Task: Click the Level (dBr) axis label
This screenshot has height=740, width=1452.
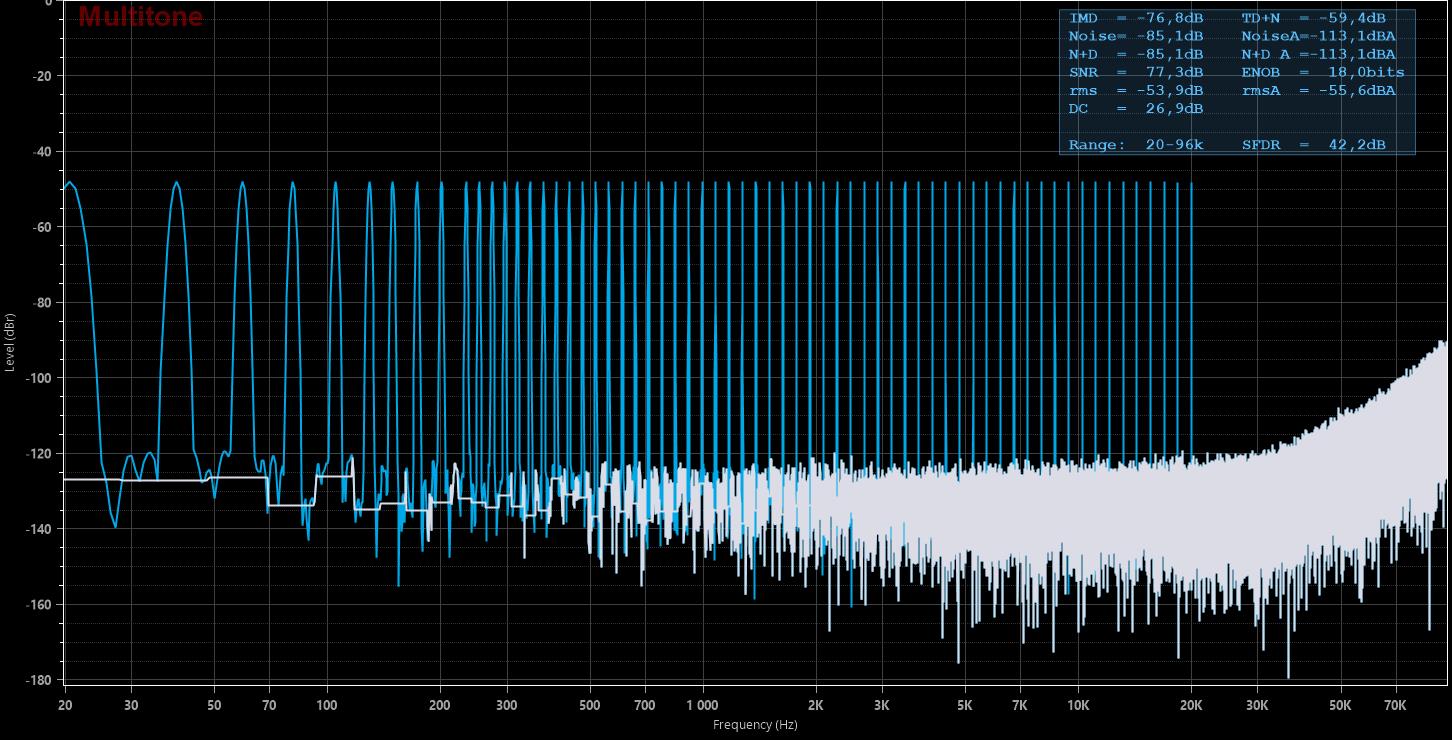Action: tap(9, 342)
